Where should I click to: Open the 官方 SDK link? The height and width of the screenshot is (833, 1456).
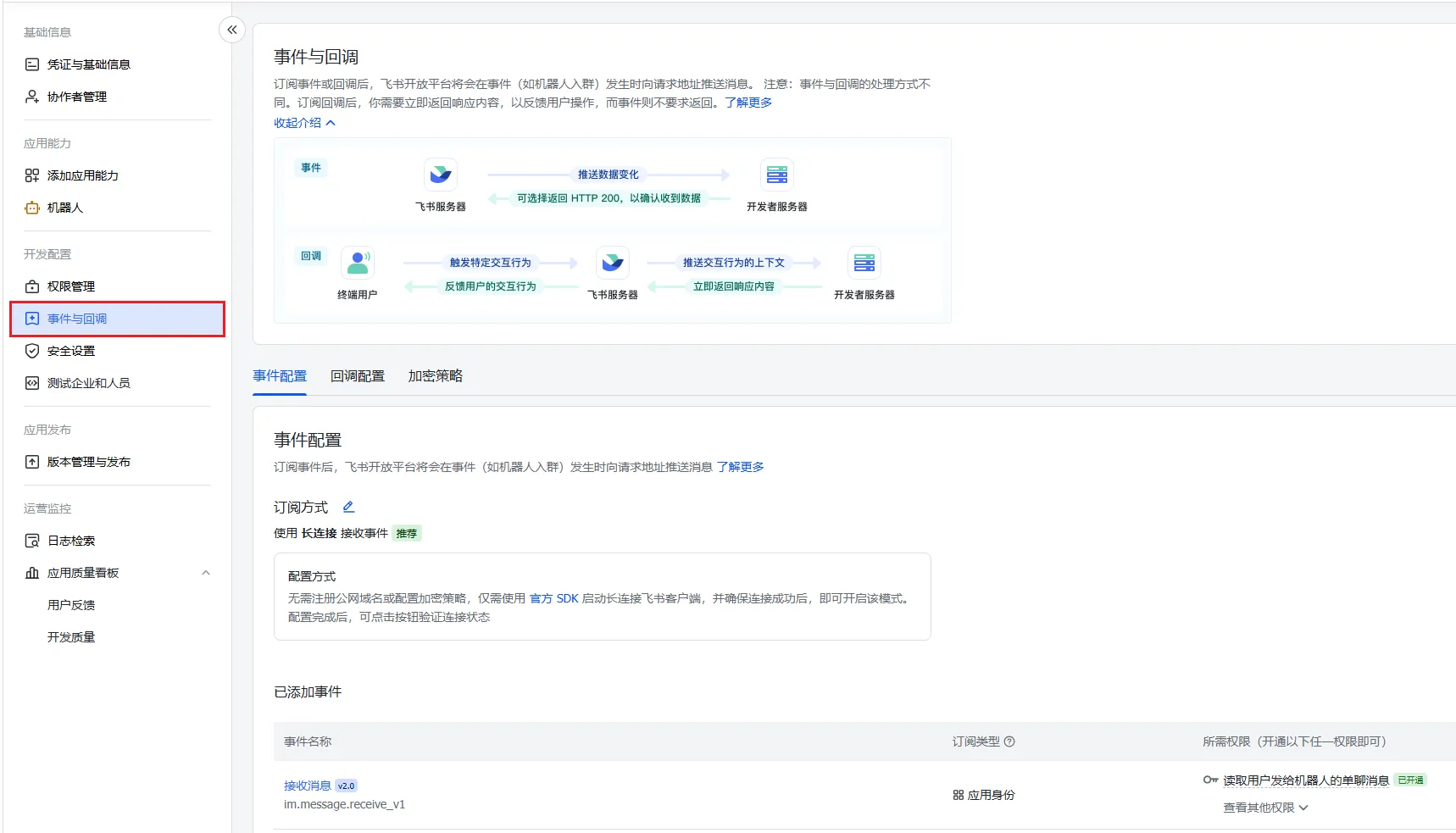pyautogui.click(x=553, y=598)
